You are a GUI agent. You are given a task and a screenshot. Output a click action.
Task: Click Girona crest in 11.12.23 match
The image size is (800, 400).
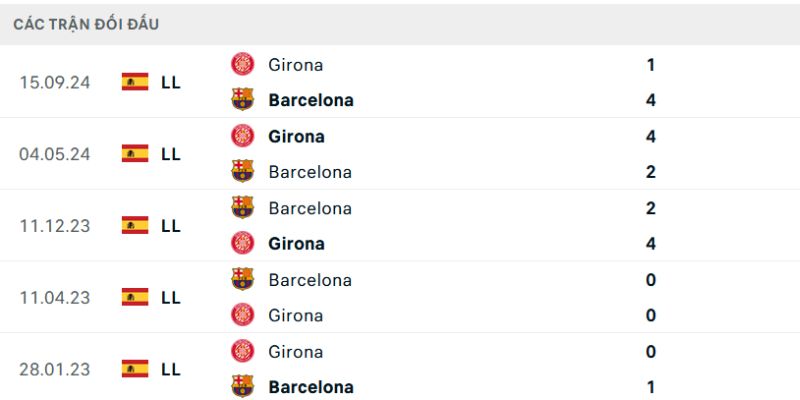click(242, 243)
